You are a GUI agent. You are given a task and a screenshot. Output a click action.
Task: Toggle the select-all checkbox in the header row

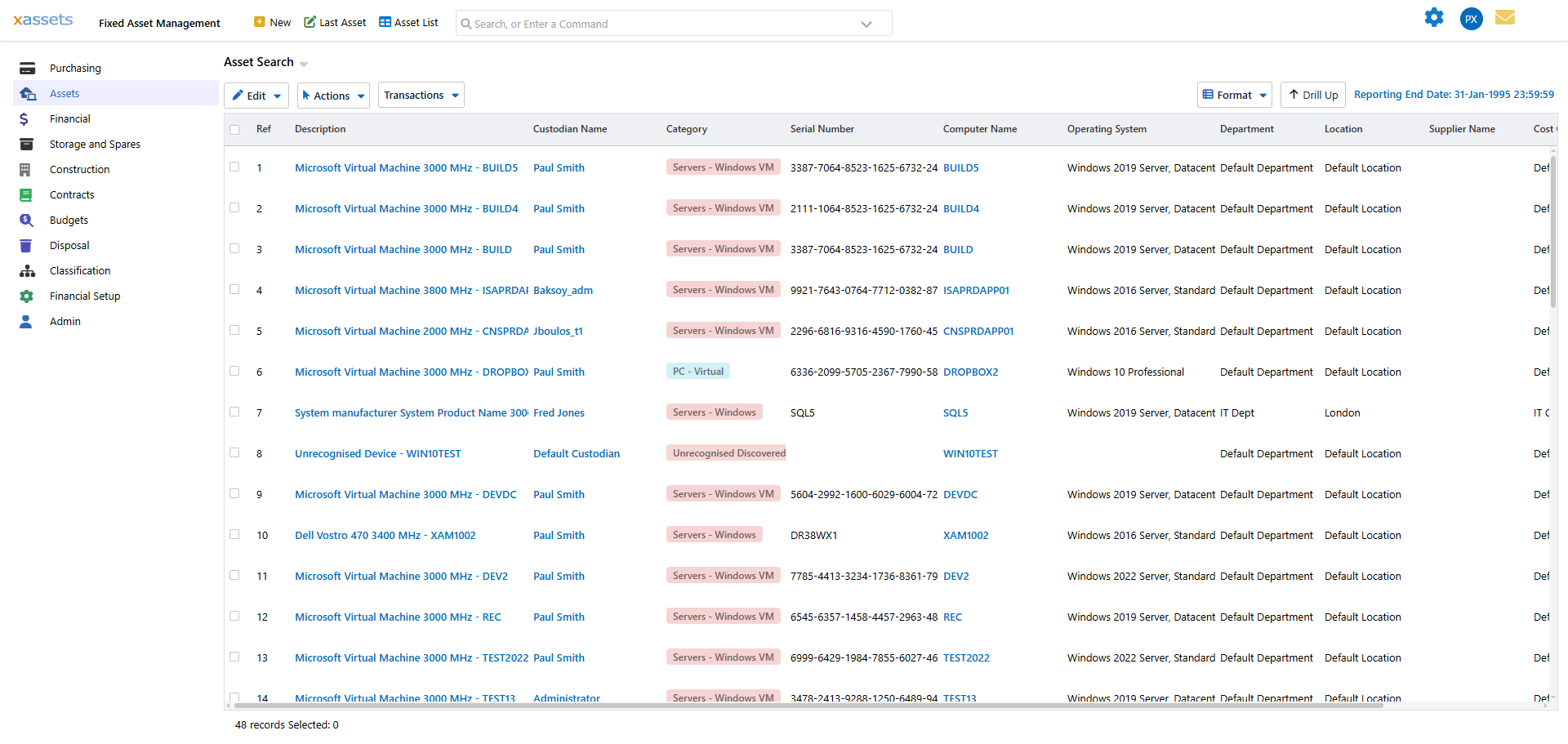tap(234, 129)
